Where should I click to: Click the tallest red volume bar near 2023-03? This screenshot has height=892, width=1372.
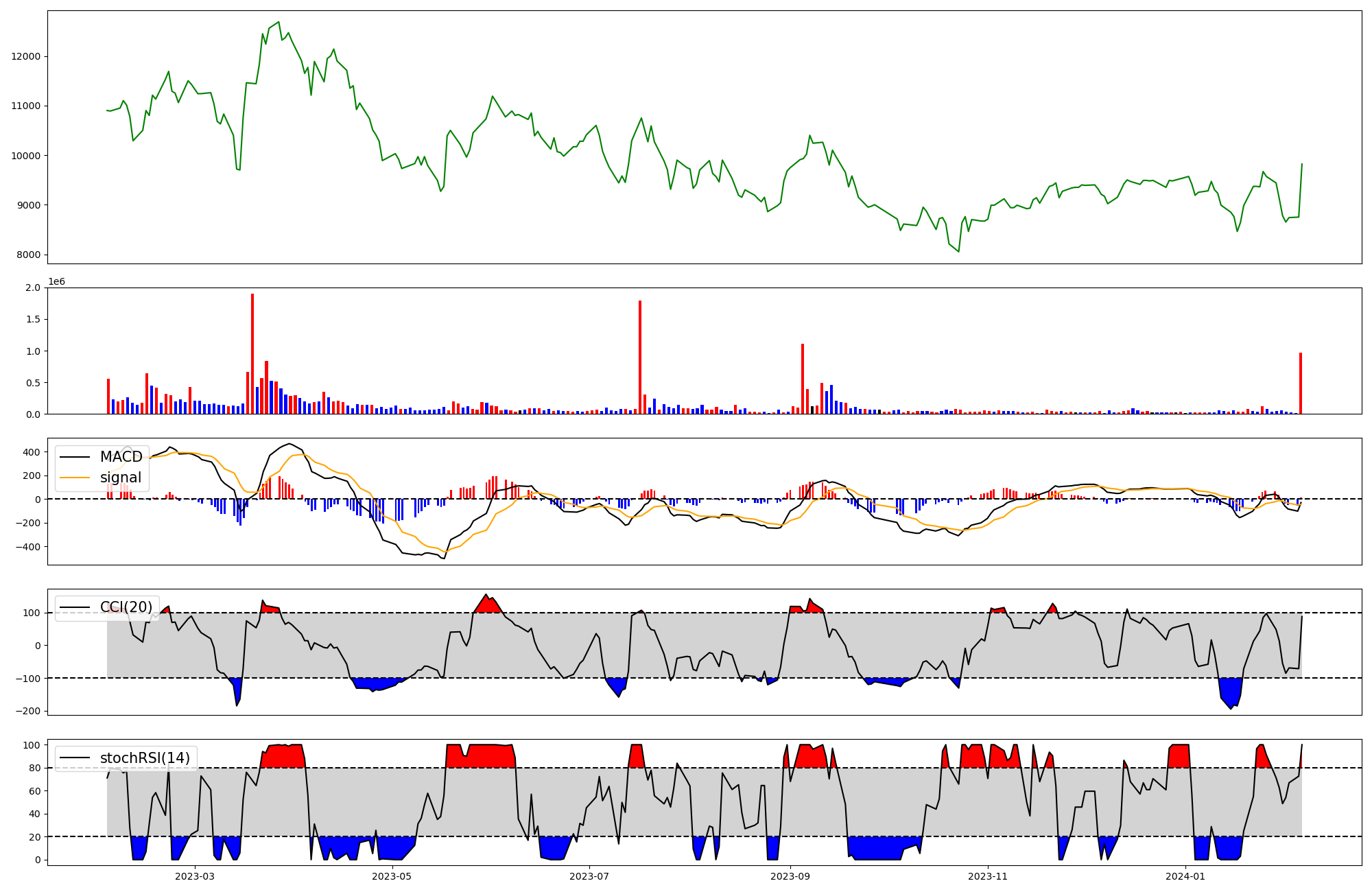252,353
